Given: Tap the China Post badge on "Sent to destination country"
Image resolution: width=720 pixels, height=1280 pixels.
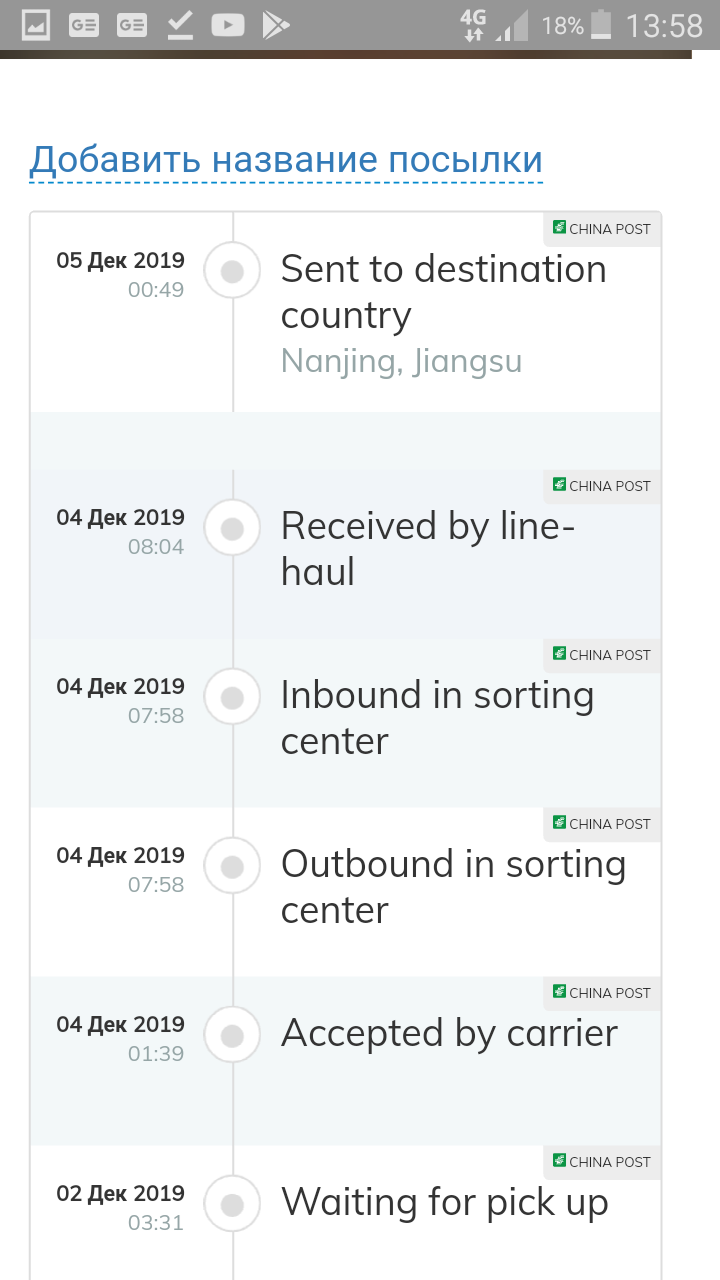Looking at the screenshot, I should tap(602, 229).
